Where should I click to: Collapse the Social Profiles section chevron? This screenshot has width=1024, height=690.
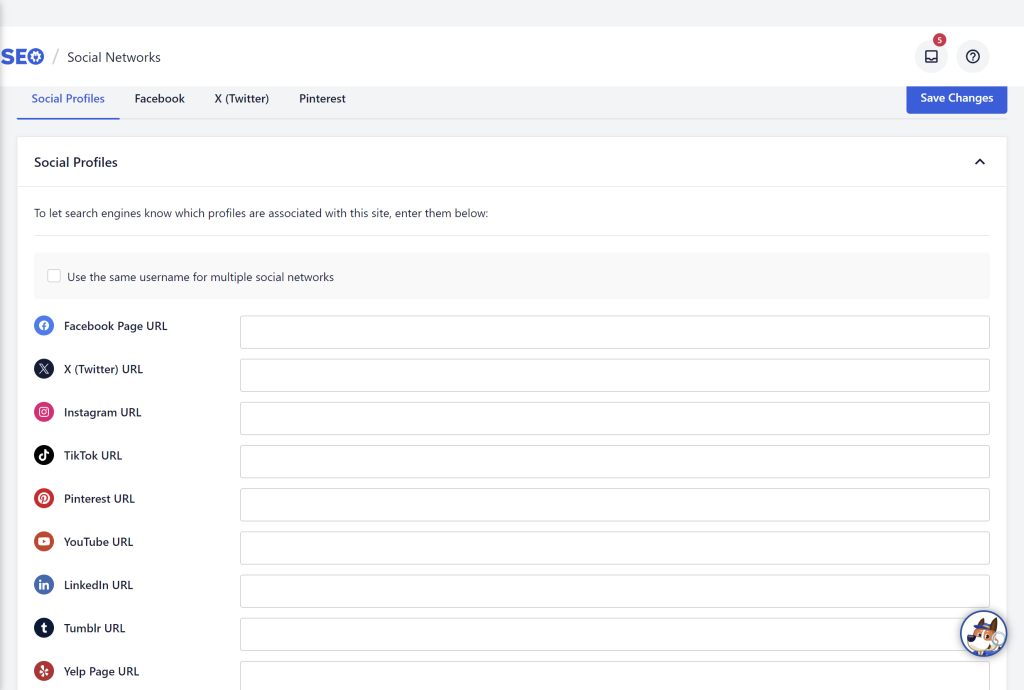980,162
